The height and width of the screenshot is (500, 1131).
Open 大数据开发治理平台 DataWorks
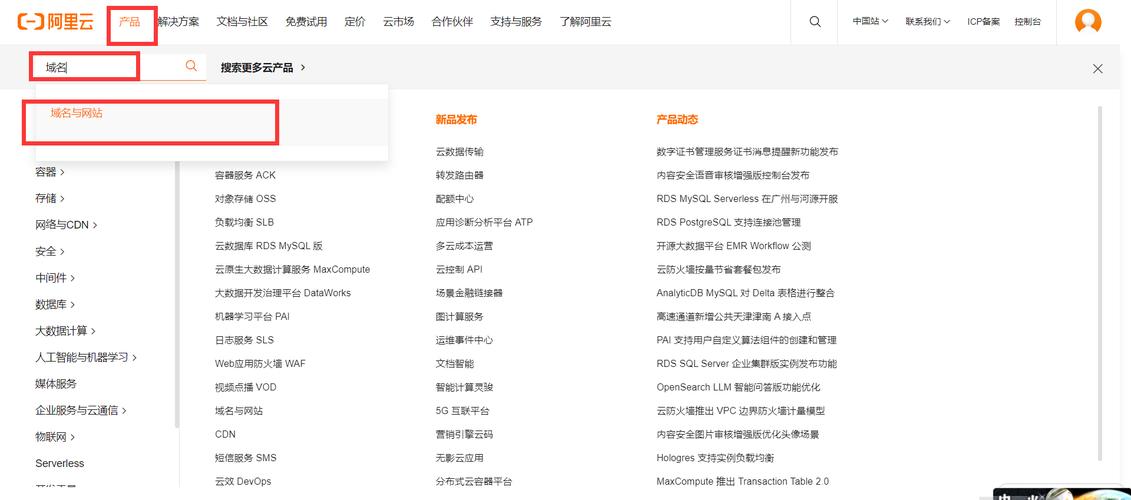click(283, 293)
